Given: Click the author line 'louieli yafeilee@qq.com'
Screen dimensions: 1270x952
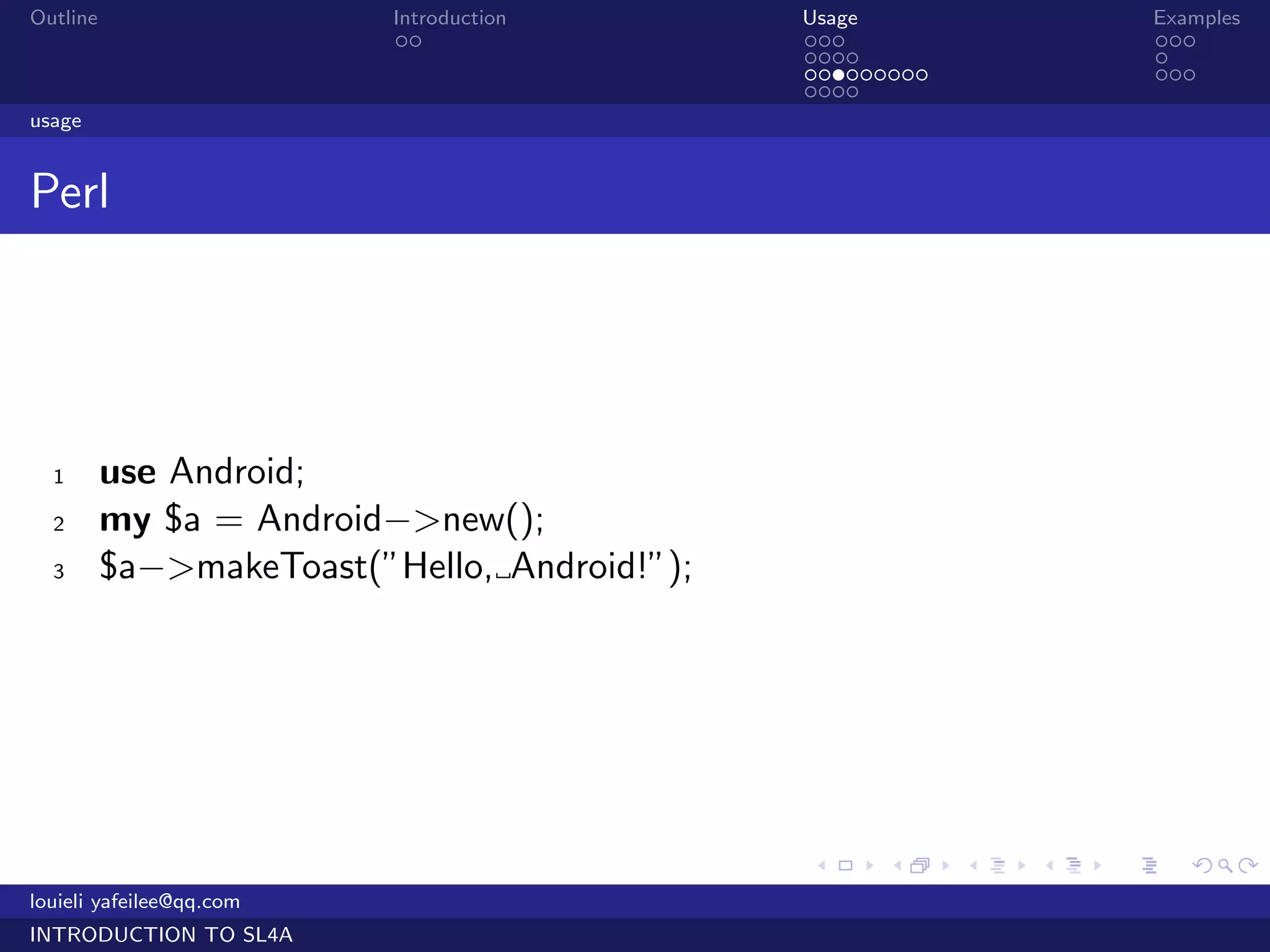Looking at the screenshot, I should pyautogui.click(x=135, y=901).
